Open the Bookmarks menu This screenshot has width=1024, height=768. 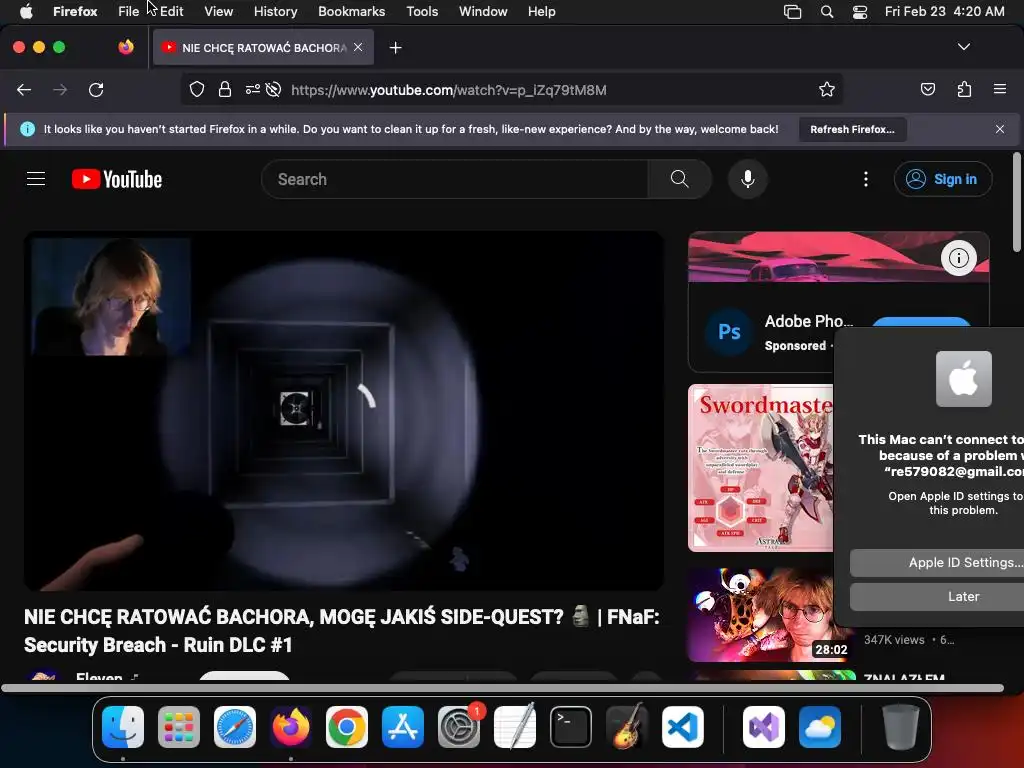(x=351, y=11)
